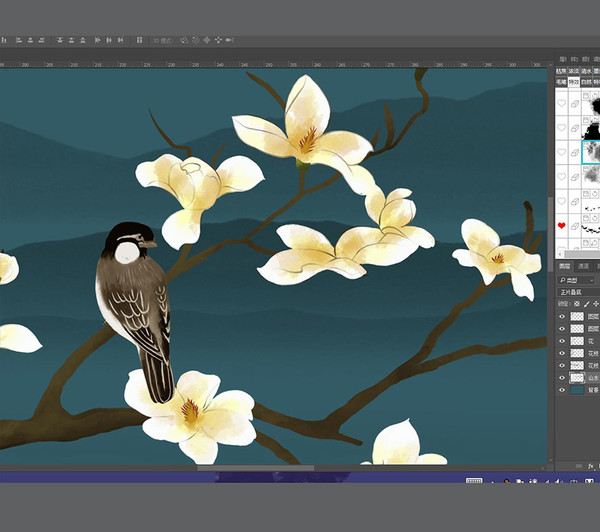Select the 背景 layer name

tap(593, 390)
